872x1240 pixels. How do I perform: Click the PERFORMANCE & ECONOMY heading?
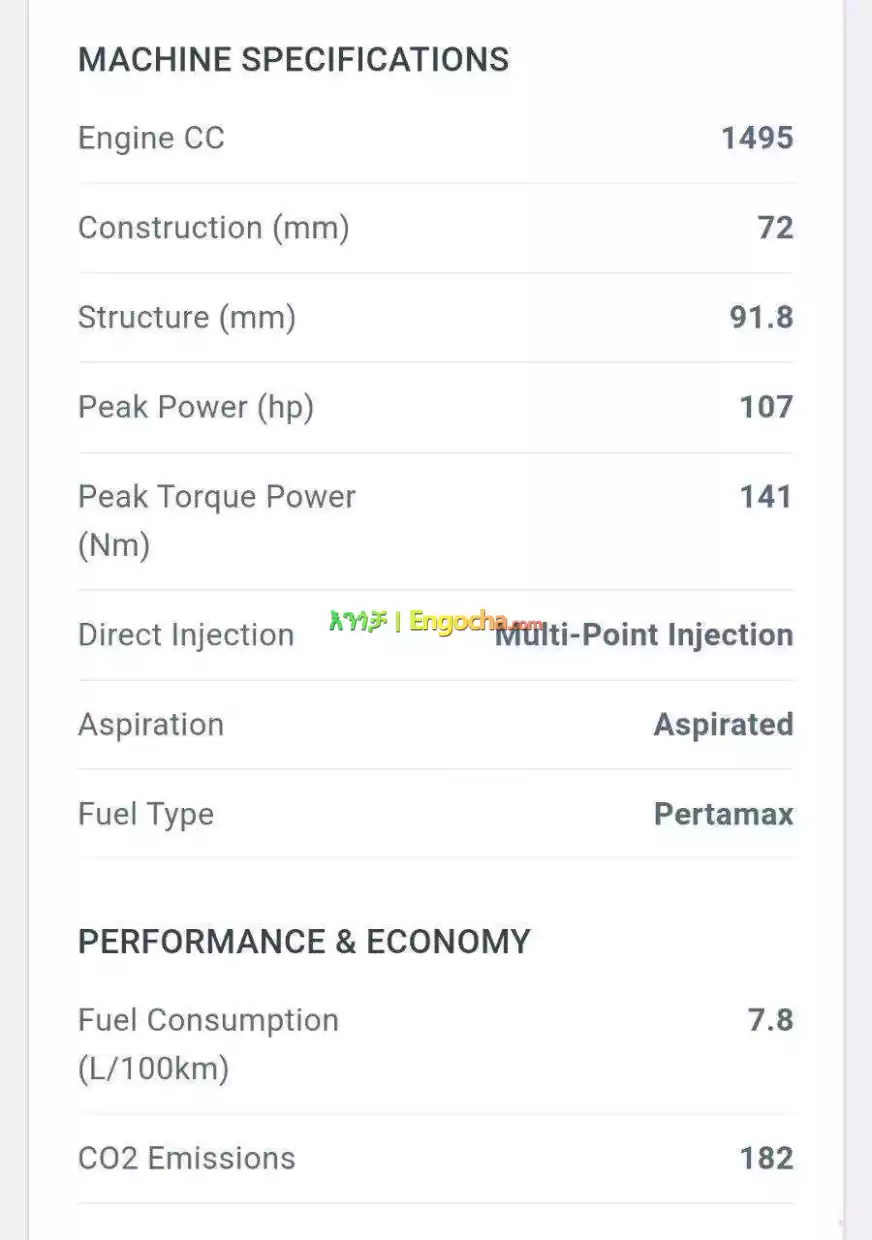(304, 942)
